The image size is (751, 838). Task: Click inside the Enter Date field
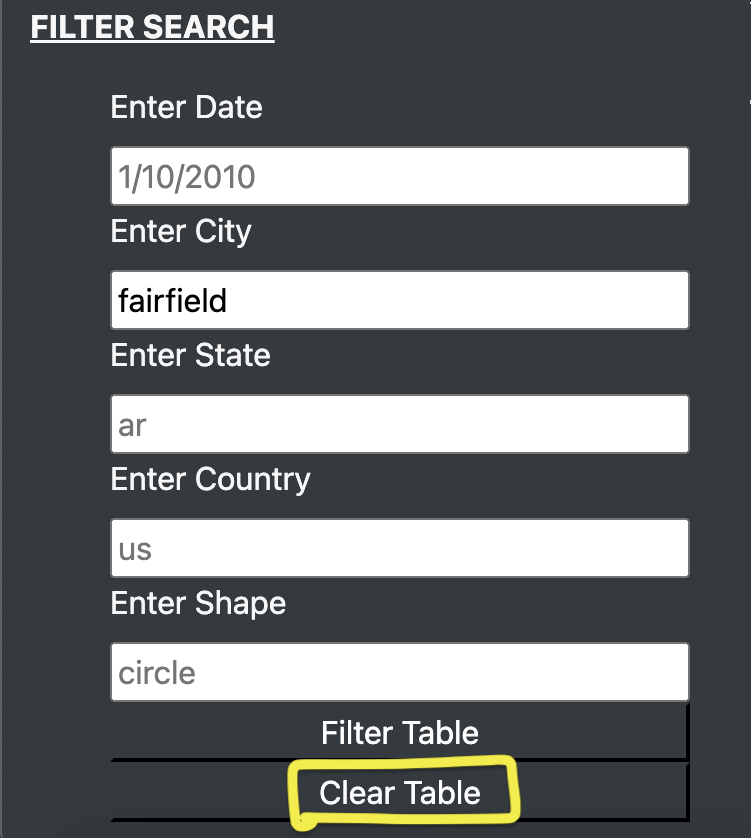(x=399, y=176)
